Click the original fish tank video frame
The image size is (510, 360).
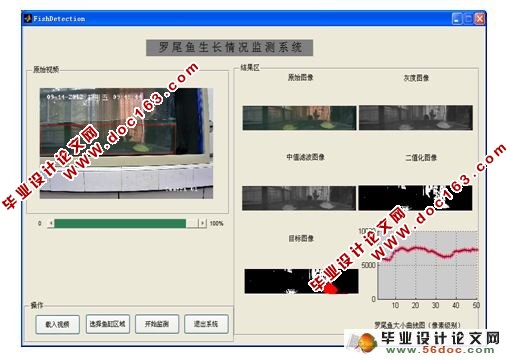126,143
